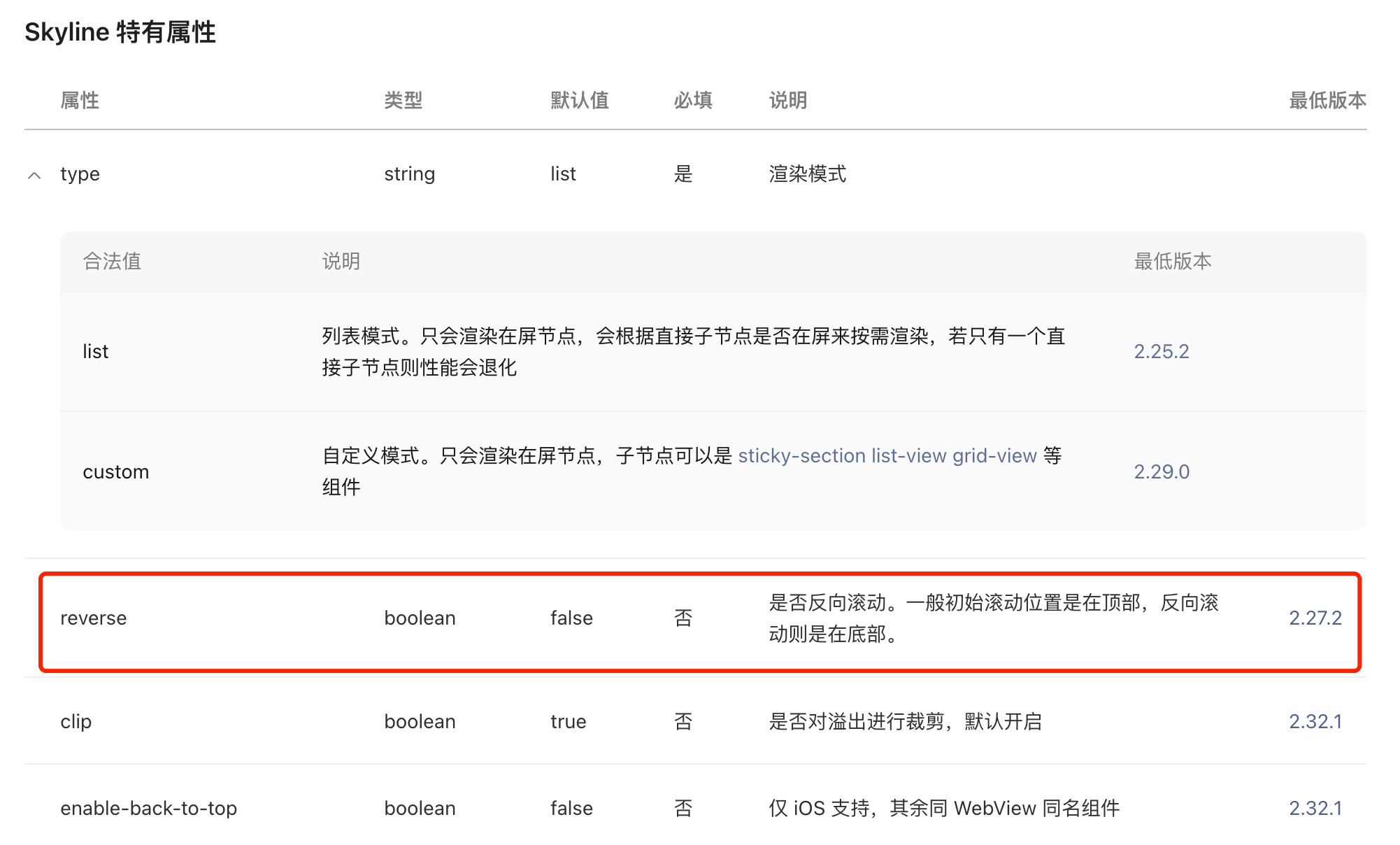Viewport: 1400px width, 845px height.
Task: Click the 默认值 column header
Action: [579, 100]
